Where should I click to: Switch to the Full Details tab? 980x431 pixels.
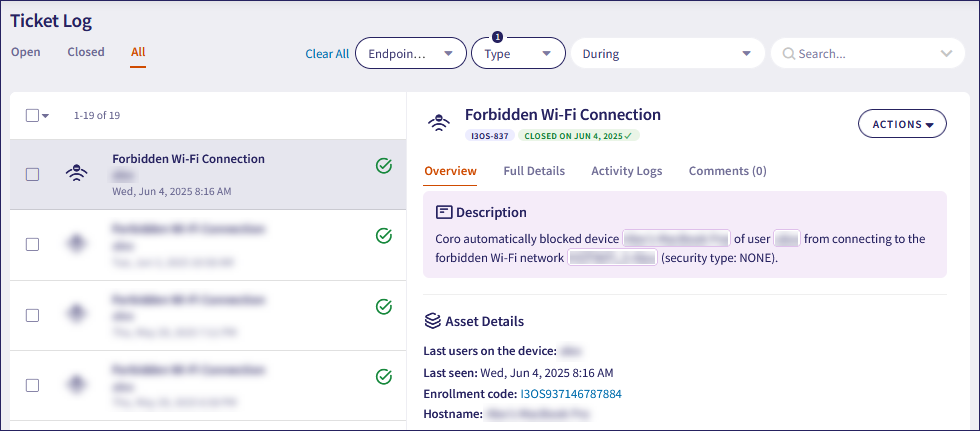[x=534, y=171]
